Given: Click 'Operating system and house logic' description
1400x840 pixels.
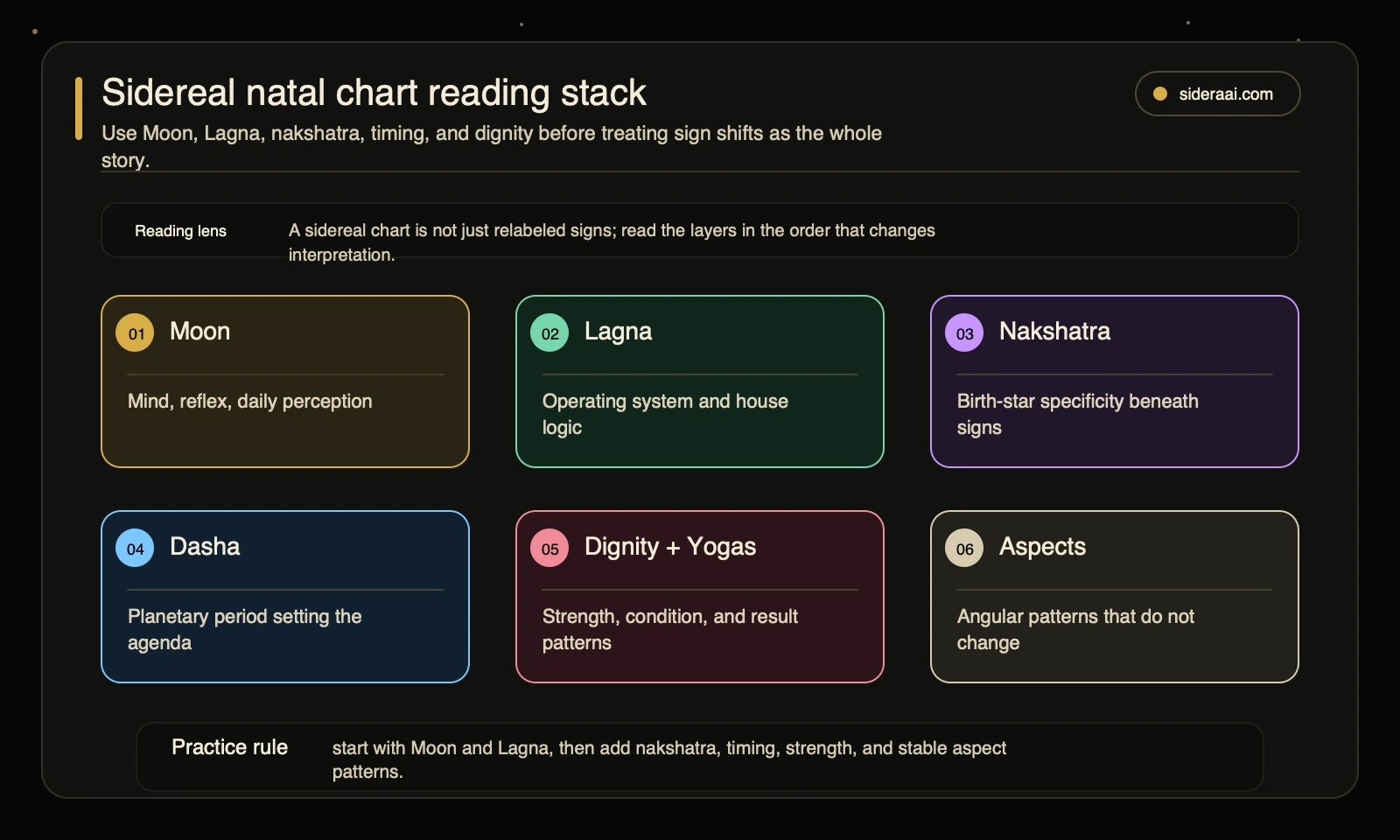Looking at the screenshot, I should pos(665,414).
